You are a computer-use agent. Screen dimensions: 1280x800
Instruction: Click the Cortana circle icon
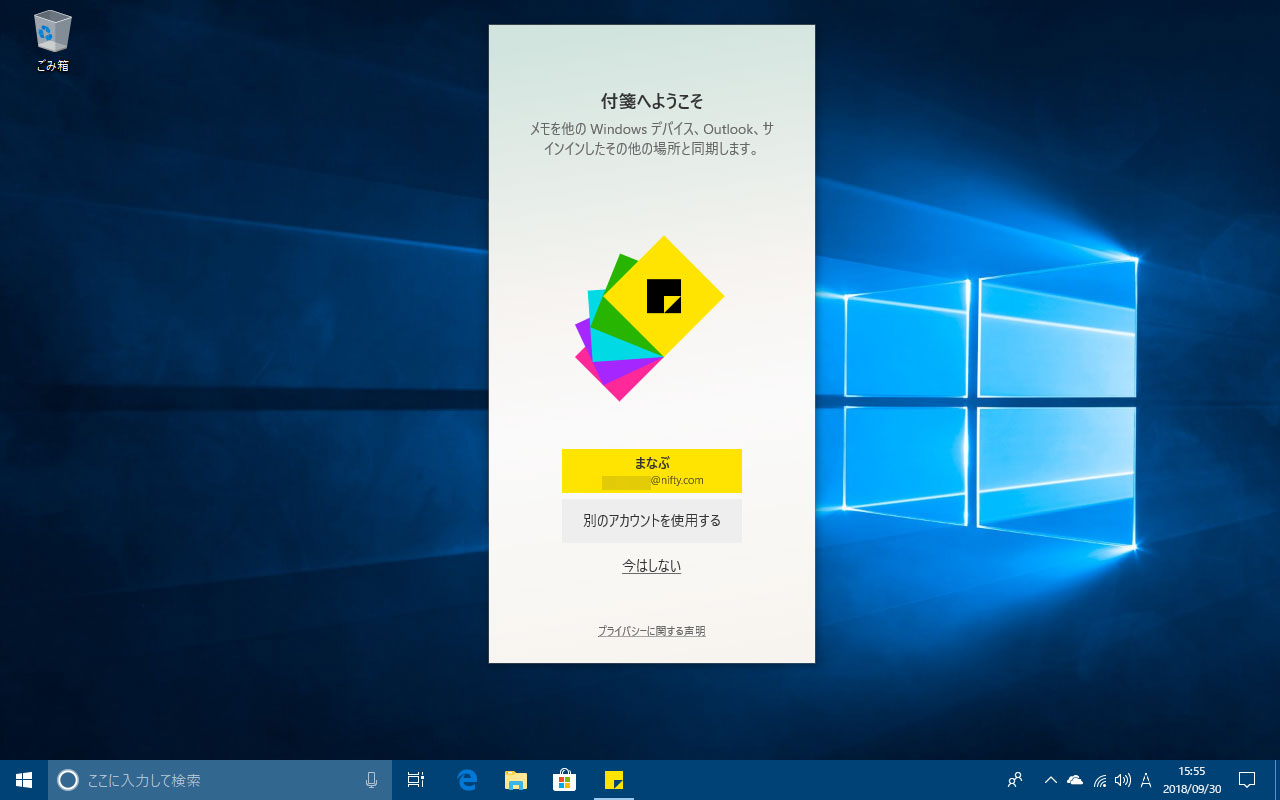click(68, 780)
